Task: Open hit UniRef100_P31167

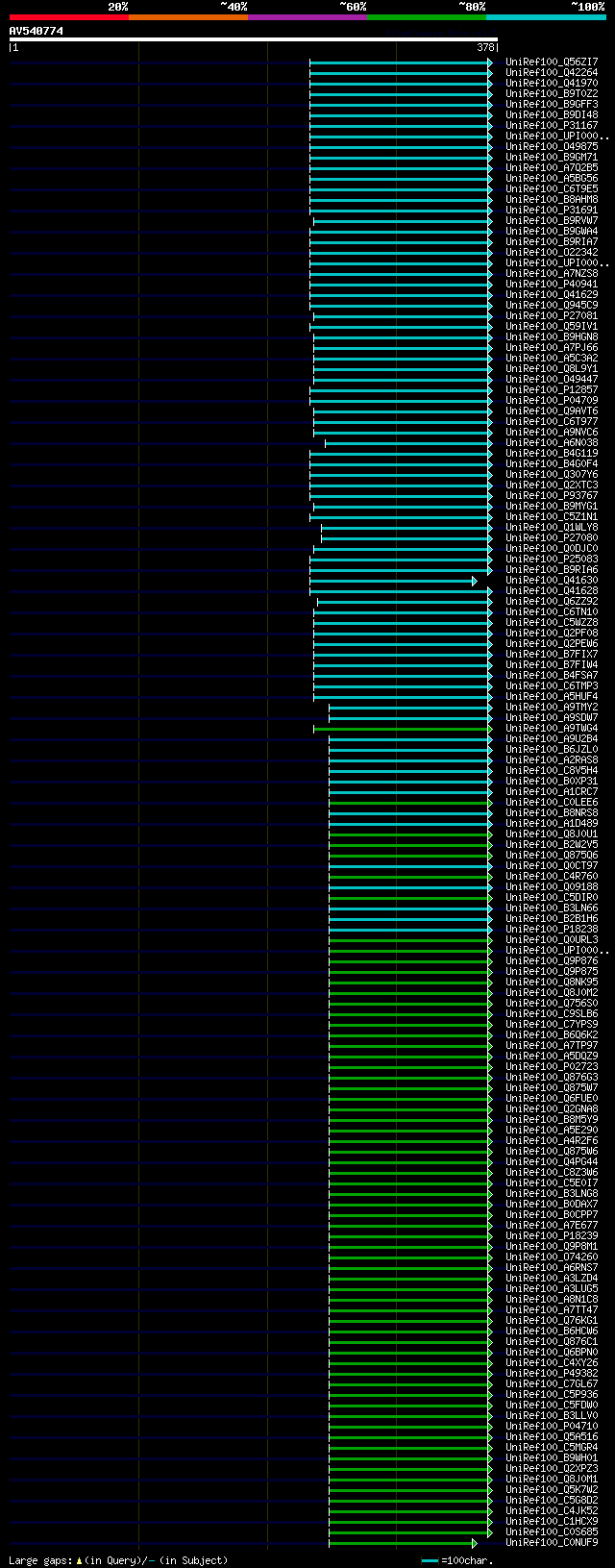Action: [552, 125]
